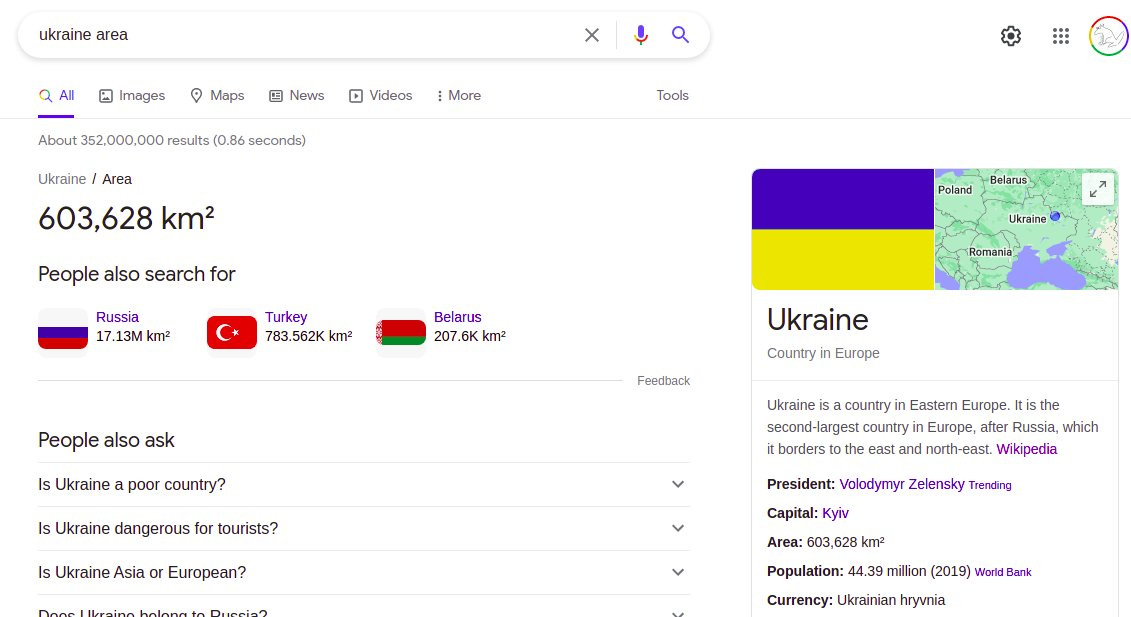Click the 603,628 km² area result
Image resolution: width=1131 pixels, height=617 pixels.
(126, 218)
